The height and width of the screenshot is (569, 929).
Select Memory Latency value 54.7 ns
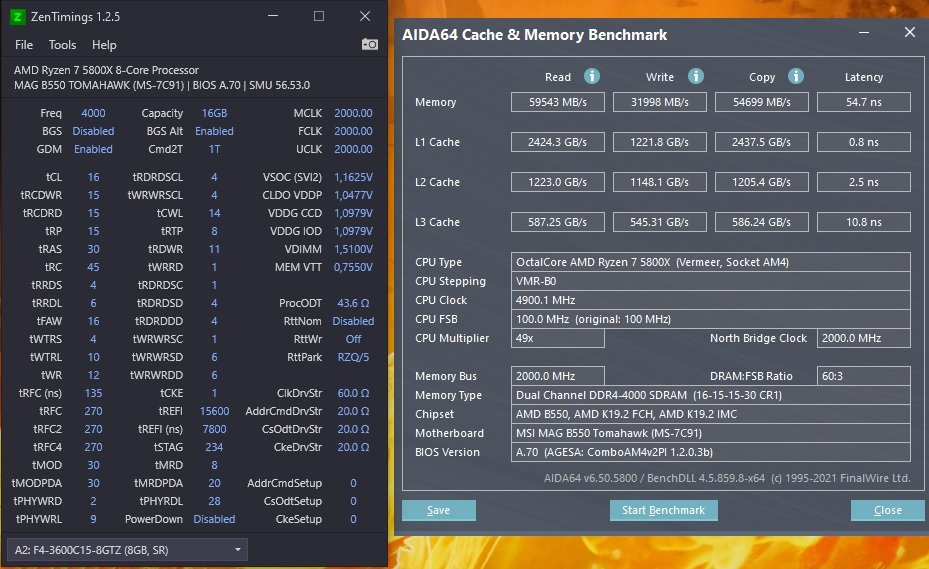[864, 102]
